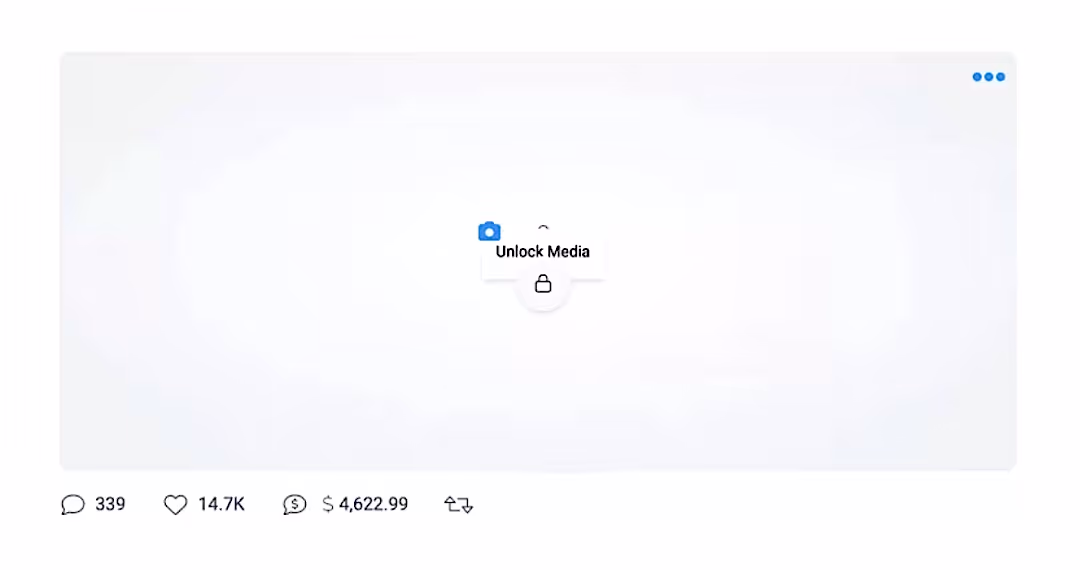Click the word Media in the unlock label
Image resolution: width=1080 pixels, height=570 pixels.
click(x=569, y=251)
